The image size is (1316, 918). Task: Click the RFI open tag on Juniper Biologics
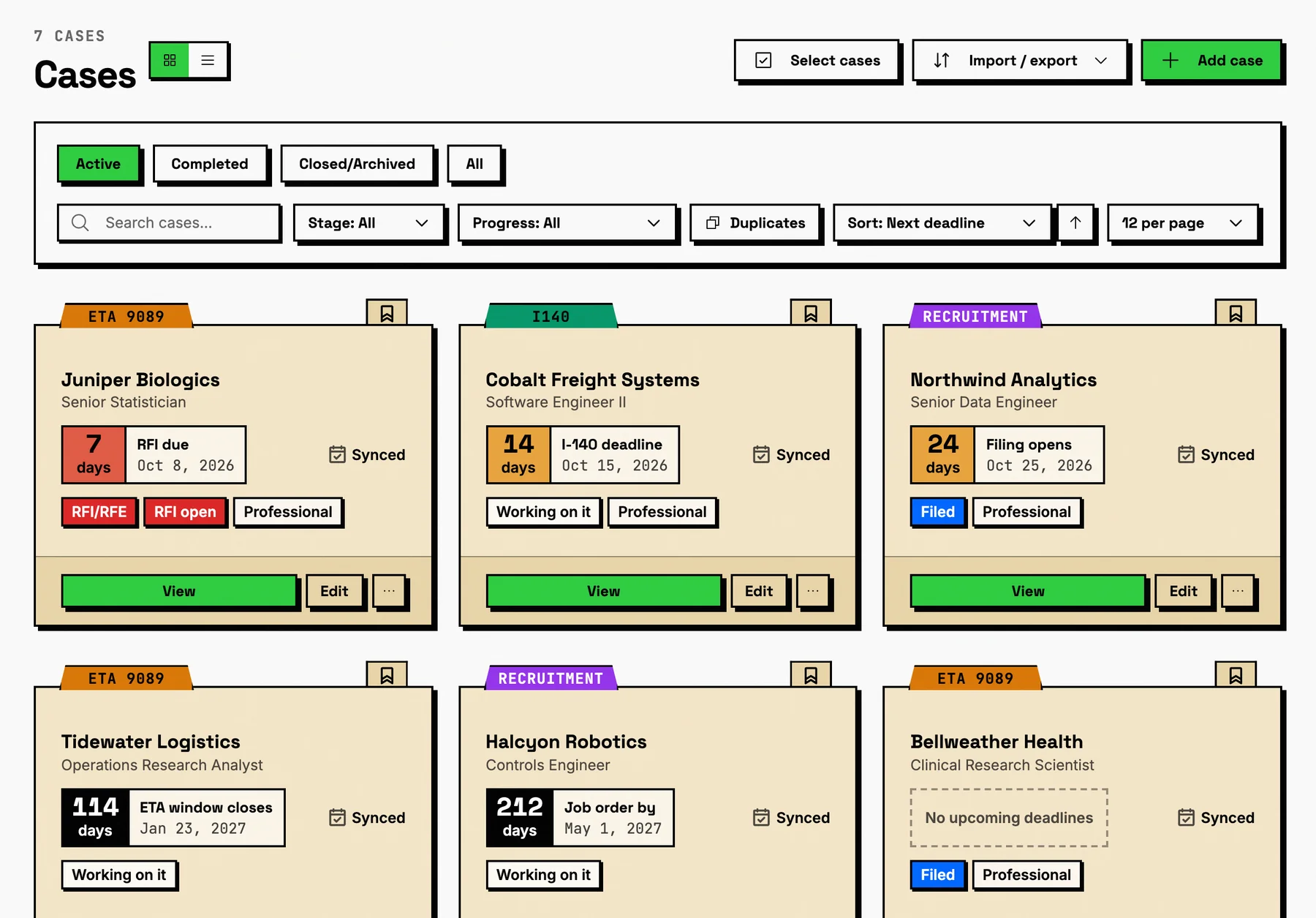point(185,511)
